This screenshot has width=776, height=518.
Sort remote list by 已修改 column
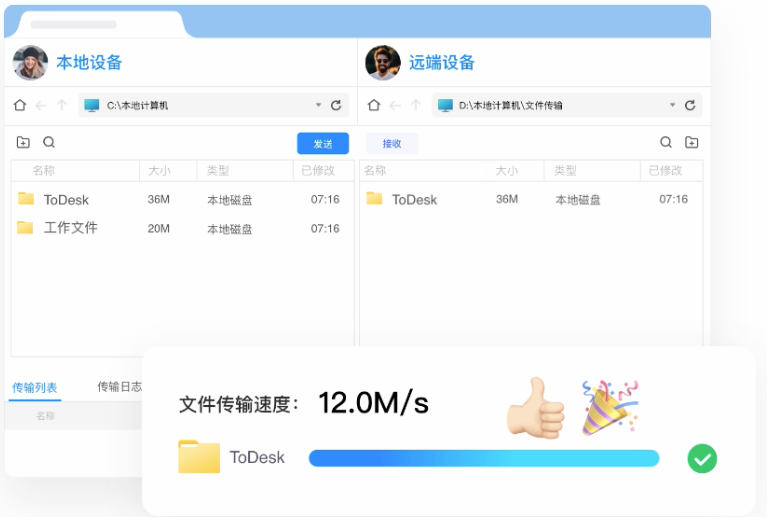click(x=666, y=171)
